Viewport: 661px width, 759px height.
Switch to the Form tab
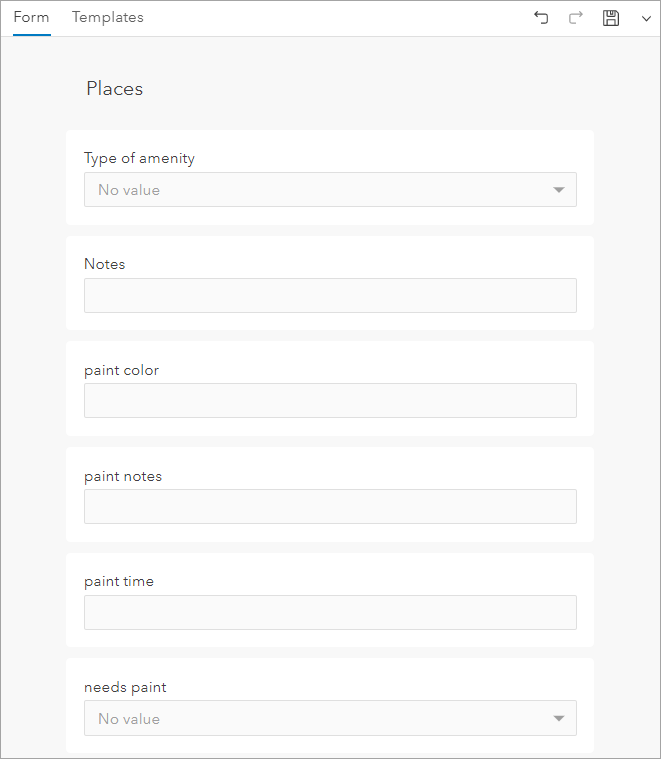point(31,17)
